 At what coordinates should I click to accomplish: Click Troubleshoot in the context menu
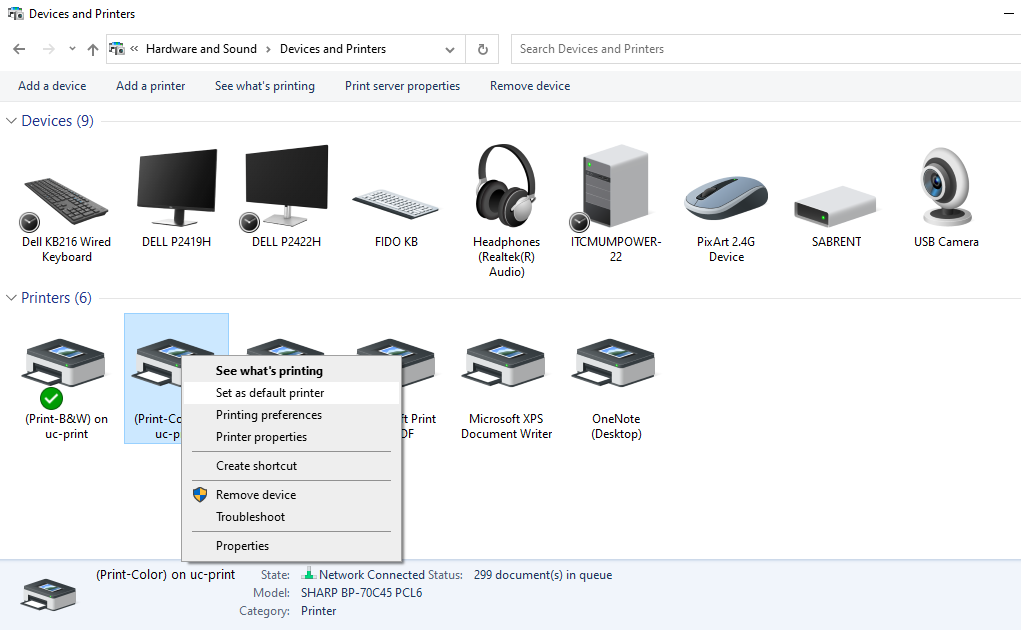(x=250, y=517)
